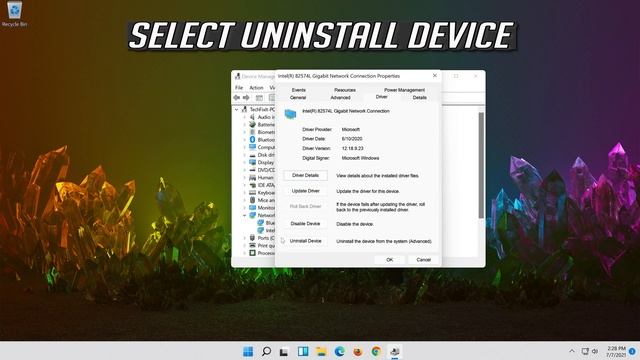The height and width of the screenshot is (360, 640).
Task: Click the Processors category chip icon
Action: [252, 253]
